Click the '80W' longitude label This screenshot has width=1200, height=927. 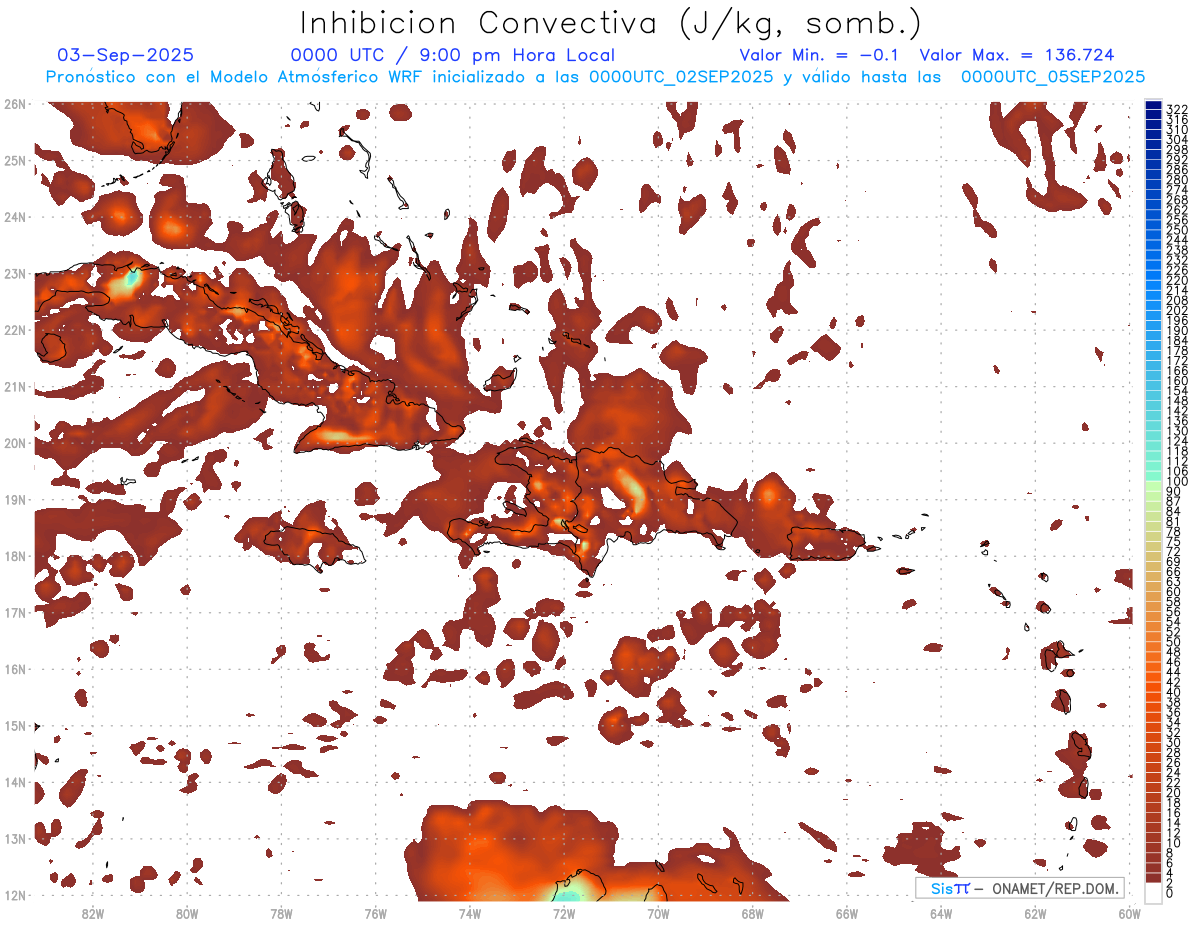tap(187, 913)
